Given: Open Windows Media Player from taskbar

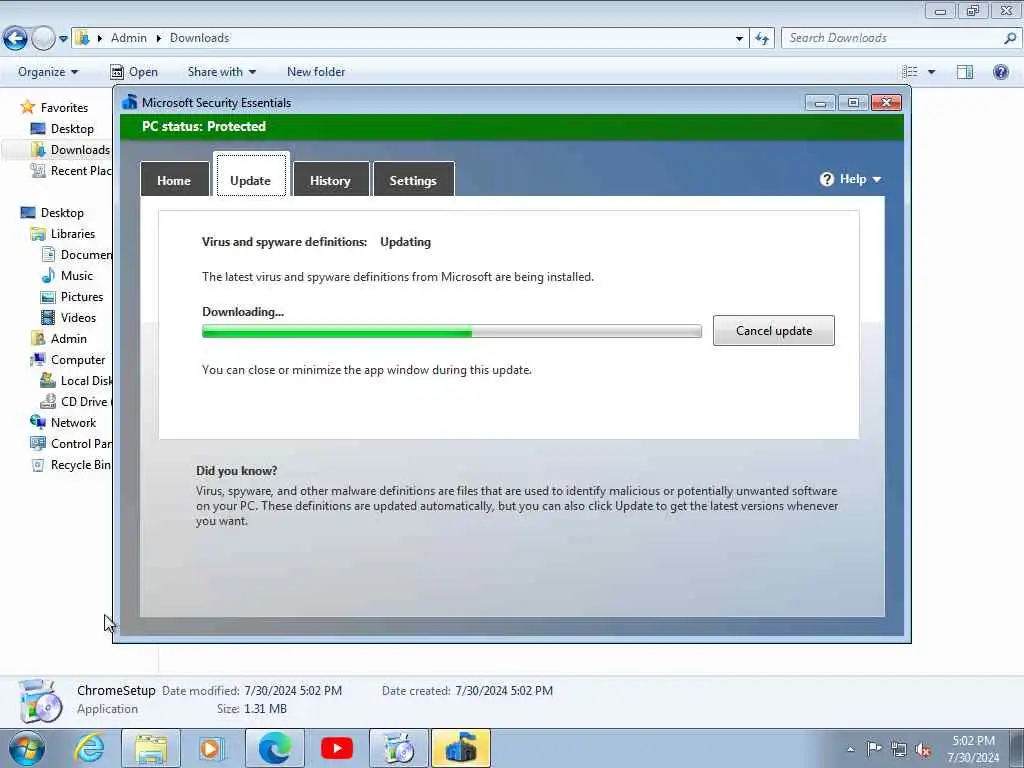Looking at the screenshot, I should pos(212,748).
